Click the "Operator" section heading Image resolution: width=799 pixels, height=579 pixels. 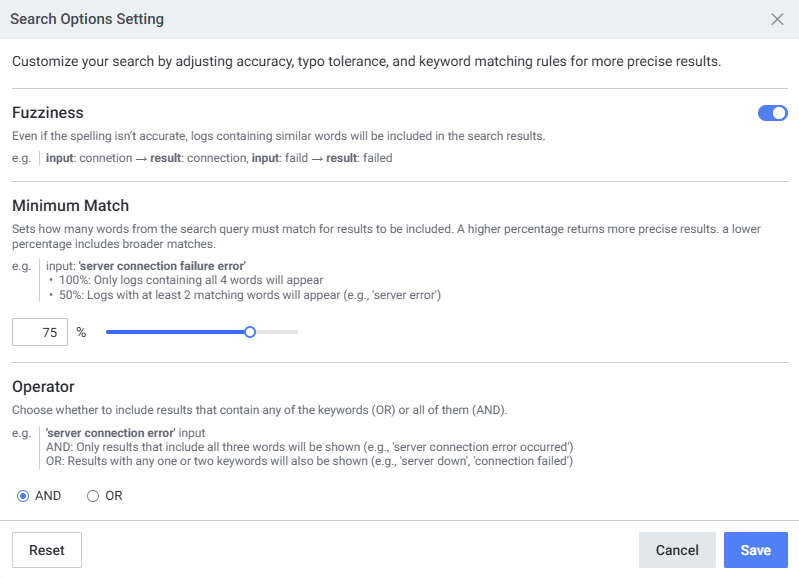(x=43, y=386)
